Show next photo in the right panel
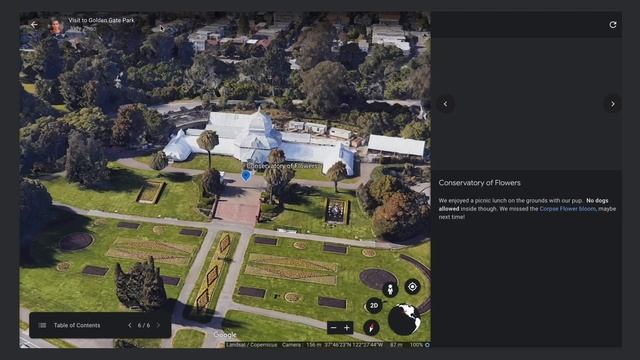Image resolution: width=640 pixels, height=360 pixels. [x=613, y=104]
